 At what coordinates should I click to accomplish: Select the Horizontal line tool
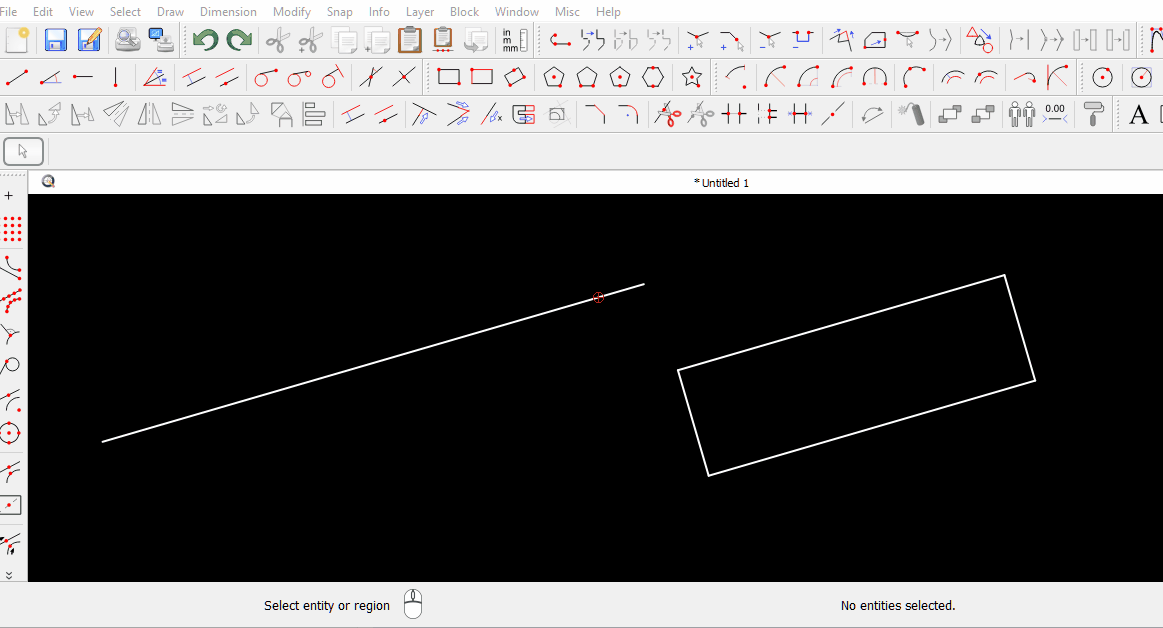pos(83,77)
